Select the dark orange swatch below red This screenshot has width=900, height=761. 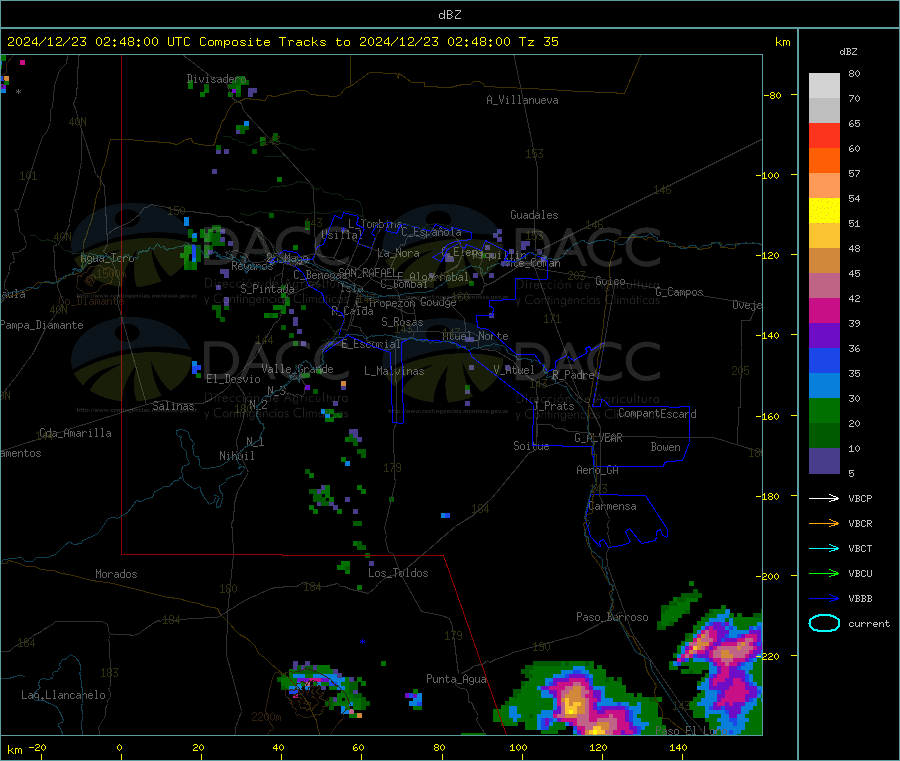point(824,161)
